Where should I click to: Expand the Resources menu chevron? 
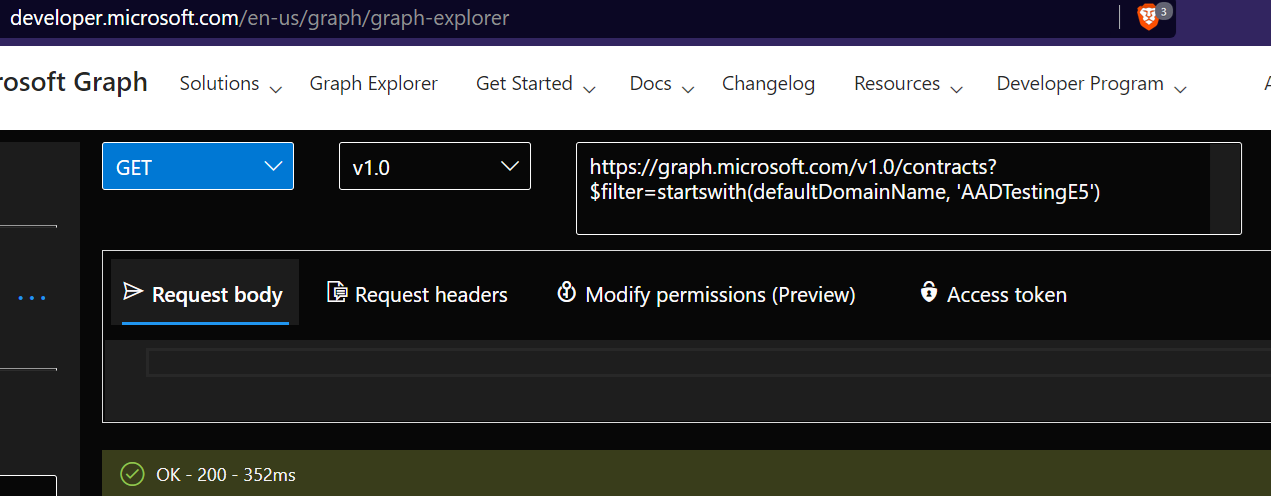(x=956, y=89)
